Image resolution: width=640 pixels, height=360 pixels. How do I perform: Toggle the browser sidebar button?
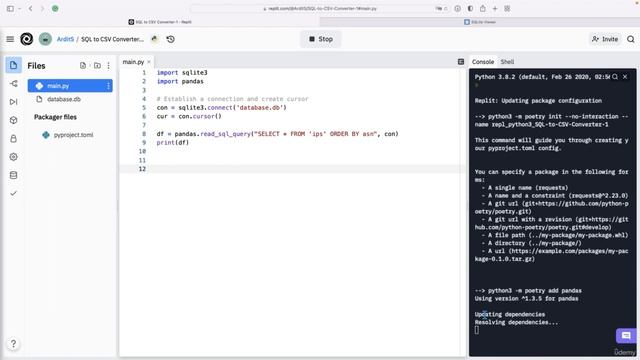pyautogui.click(x=11, y=8)
